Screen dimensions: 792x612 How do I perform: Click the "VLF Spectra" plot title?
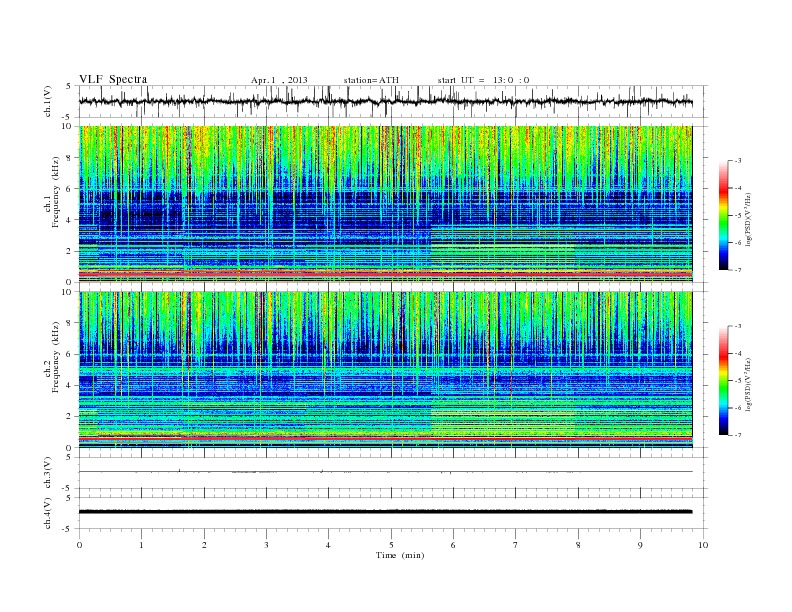pyautogui.click(x=113, y=79)
